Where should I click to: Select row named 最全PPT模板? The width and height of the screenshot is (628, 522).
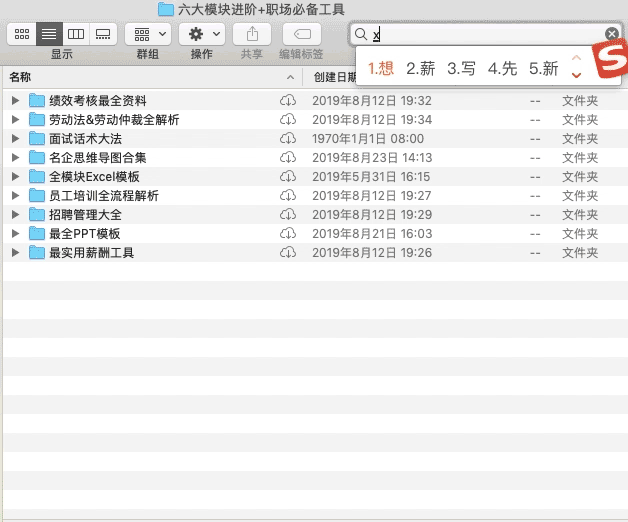point(316,234)
